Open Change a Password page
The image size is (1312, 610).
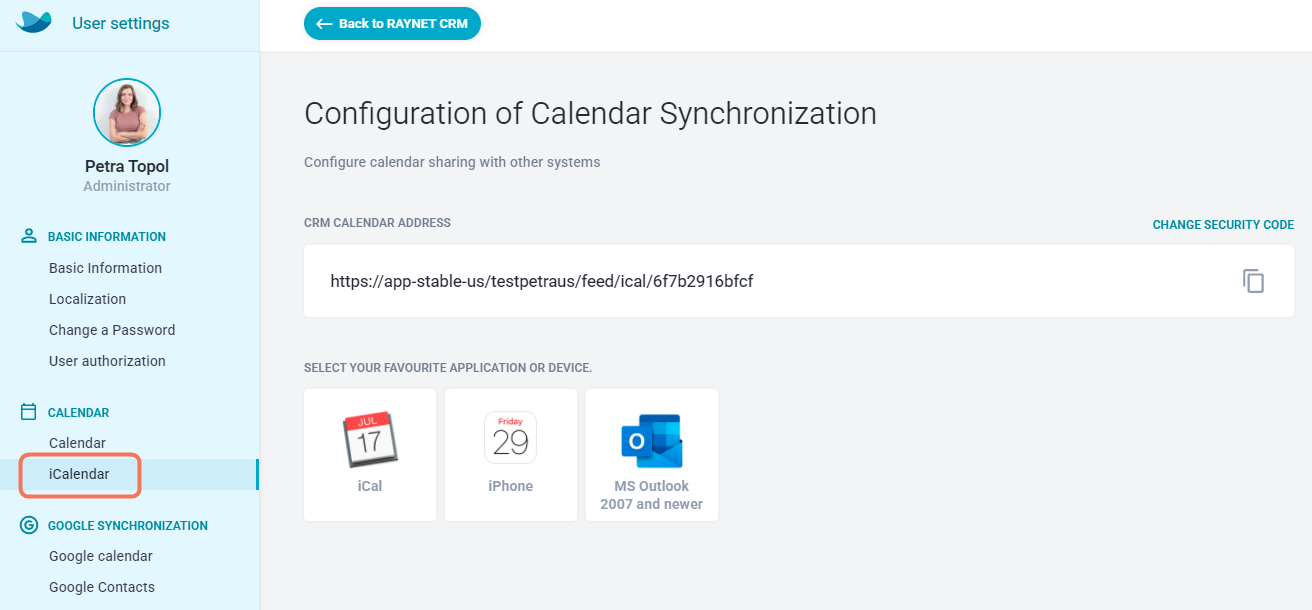[112, 330]
